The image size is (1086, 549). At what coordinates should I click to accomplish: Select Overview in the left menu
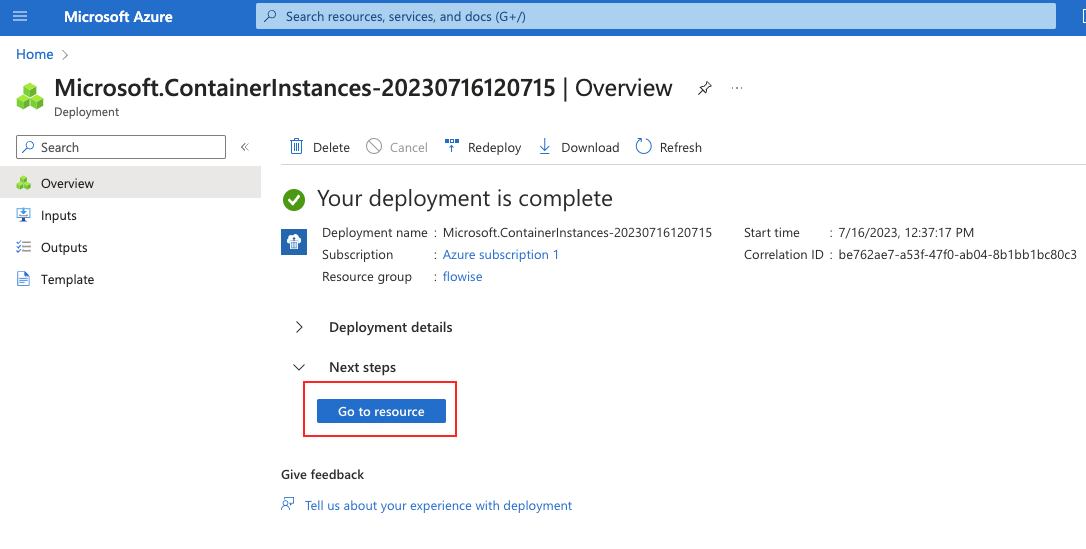click(x=67, y=183)
